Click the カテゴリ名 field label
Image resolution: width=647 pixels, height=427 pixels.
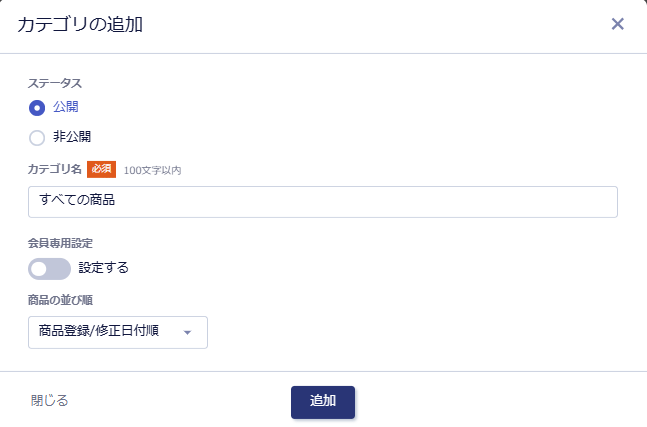tap(54, 169)
